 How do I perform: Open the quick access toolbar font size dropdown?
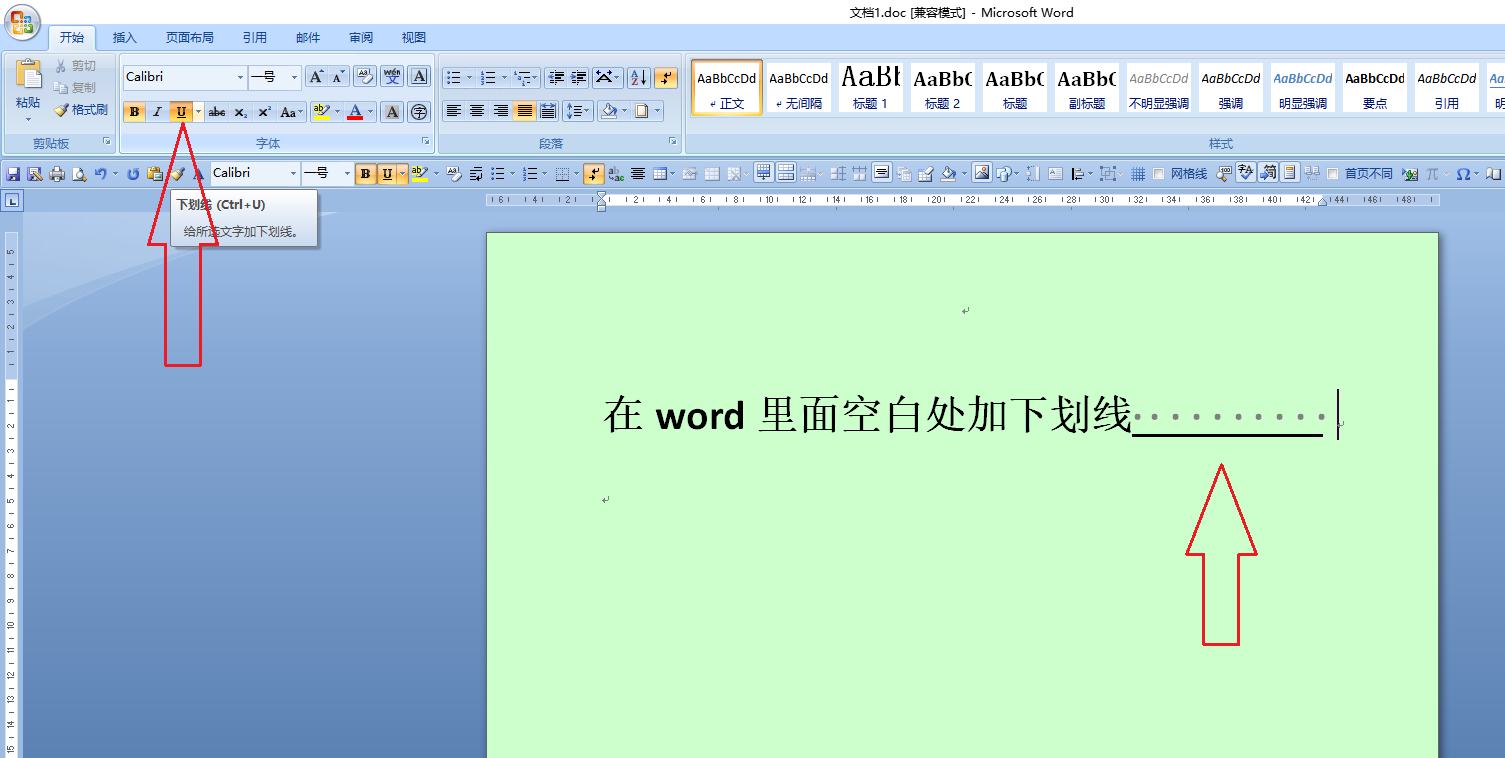[x=348, y=173]
